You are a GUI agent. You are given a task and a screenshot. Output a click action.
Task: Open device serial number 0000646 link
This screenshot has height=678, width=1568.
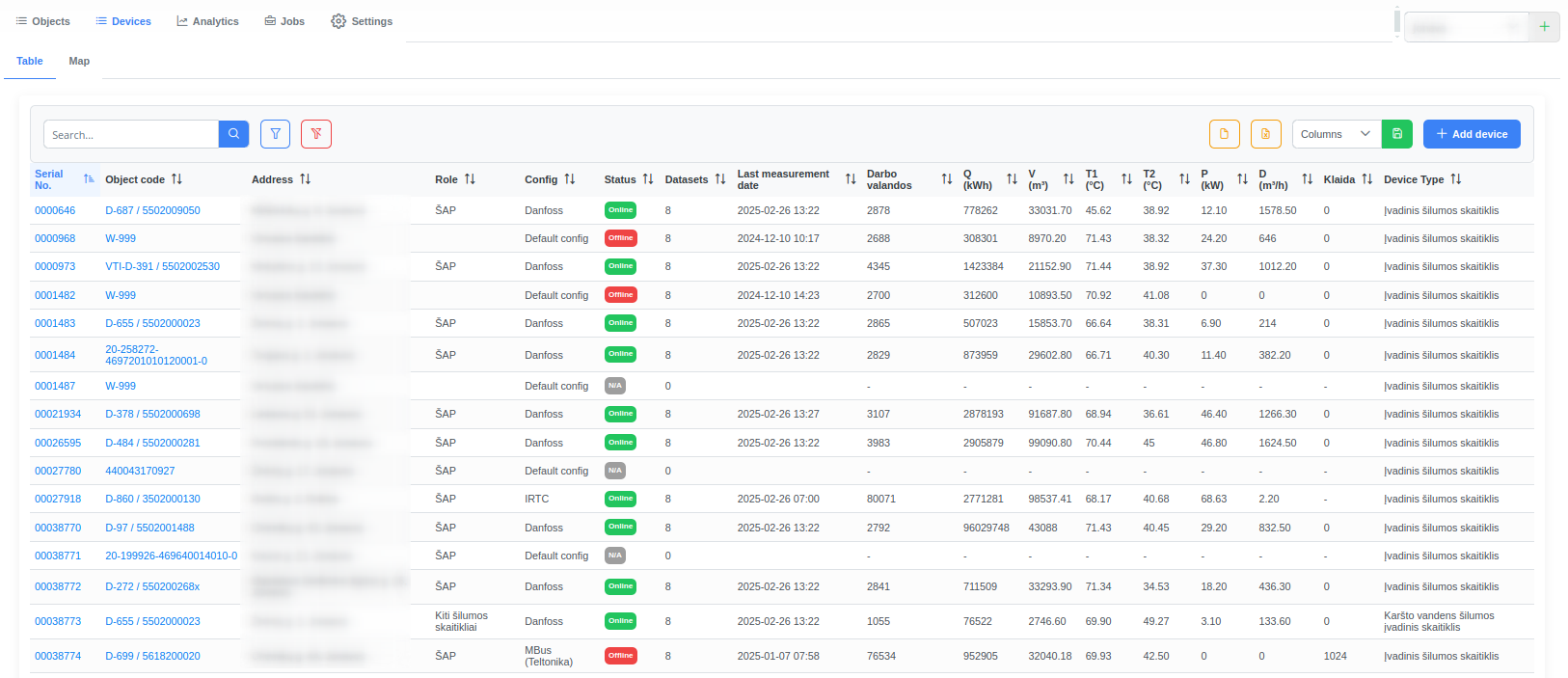click(x=55, y=210)
